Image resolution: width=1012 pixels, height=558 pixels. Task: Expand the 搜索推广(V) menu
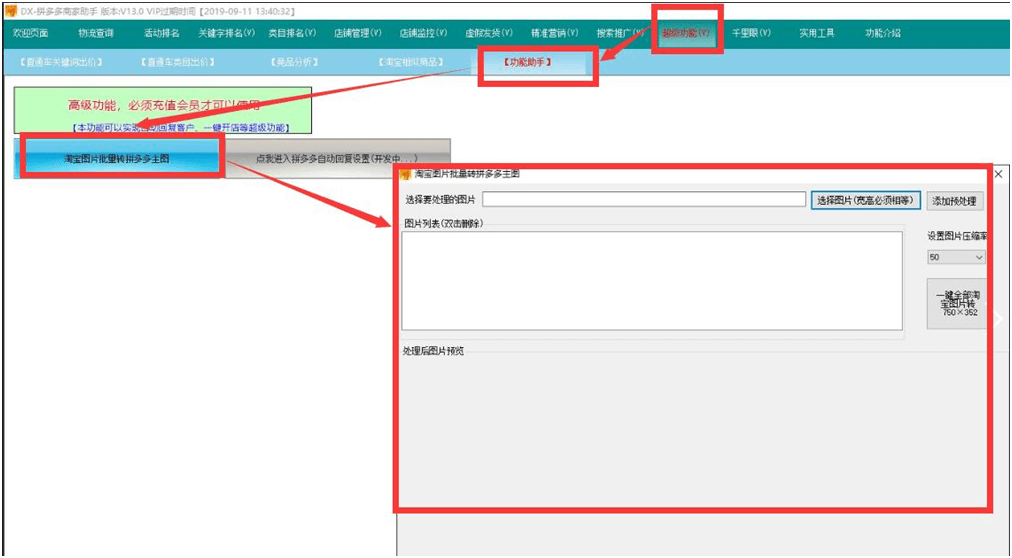pyautogui.click(x=620, y=33)
